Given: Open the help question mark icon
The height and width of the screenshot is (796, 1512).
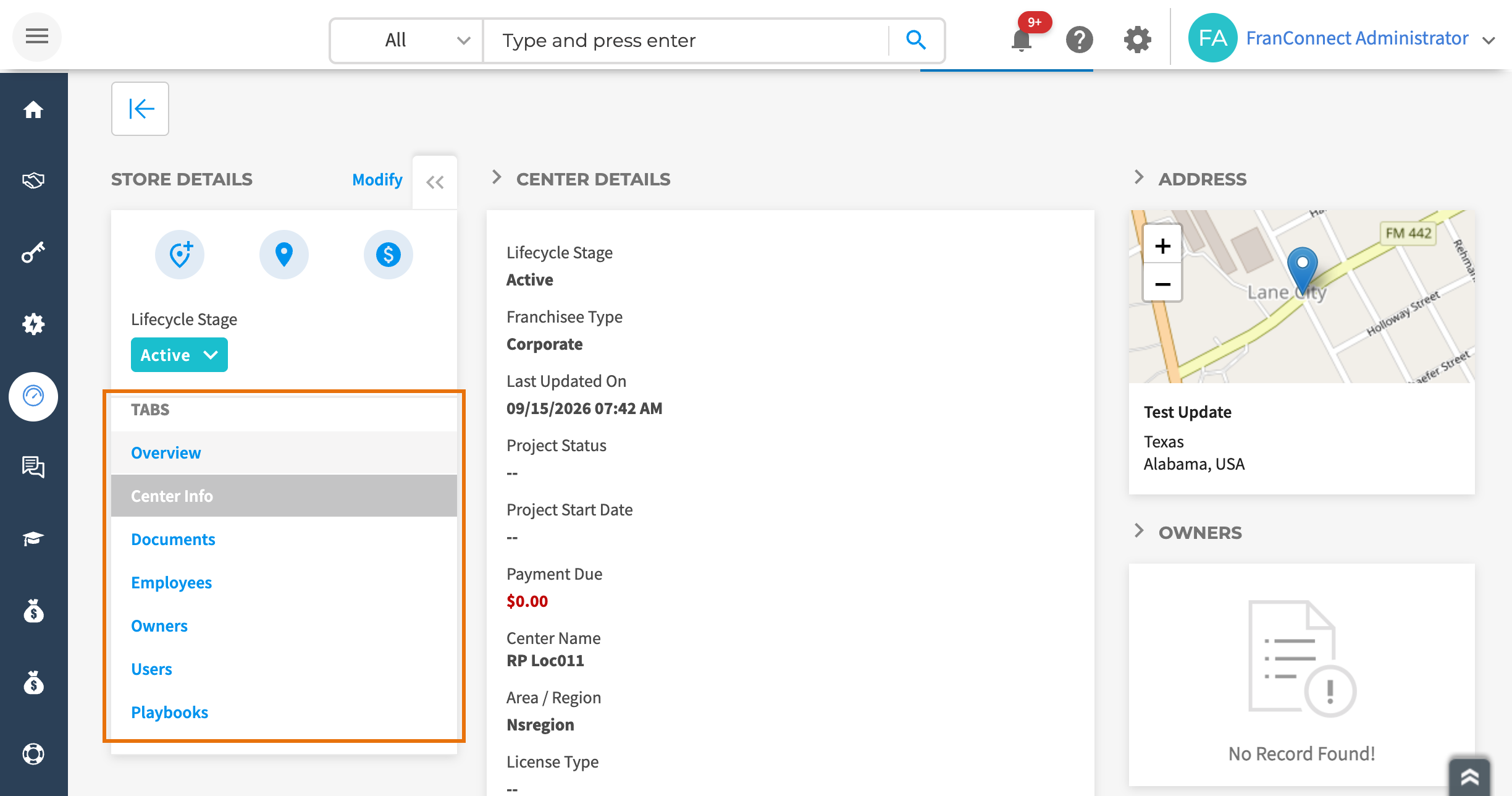Looking at the screenshot, I should click(x=1079, y=40).
